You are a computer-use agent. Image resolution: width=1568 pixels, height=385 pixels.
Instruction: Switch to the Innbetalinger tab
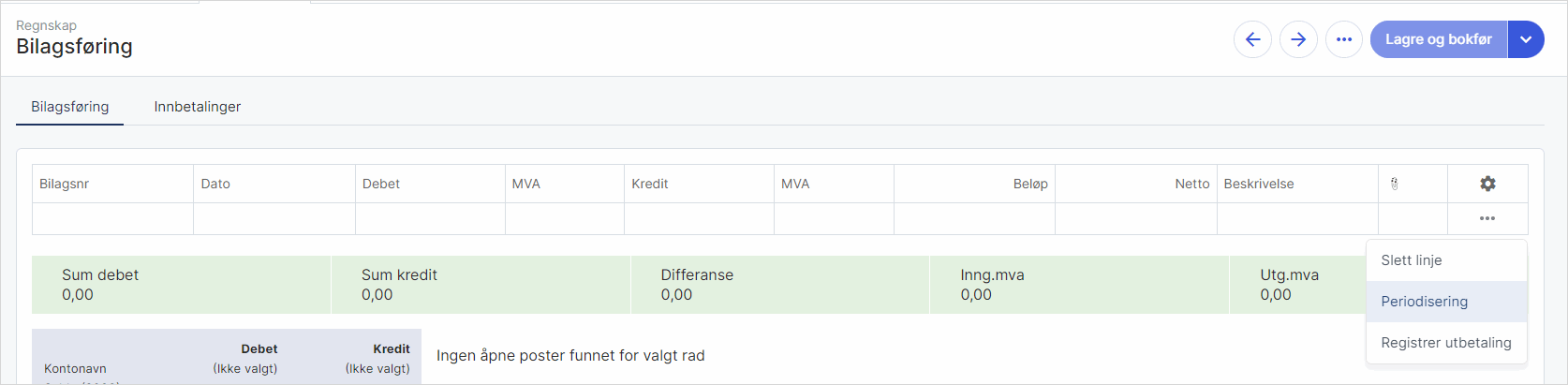click(198, 107)
